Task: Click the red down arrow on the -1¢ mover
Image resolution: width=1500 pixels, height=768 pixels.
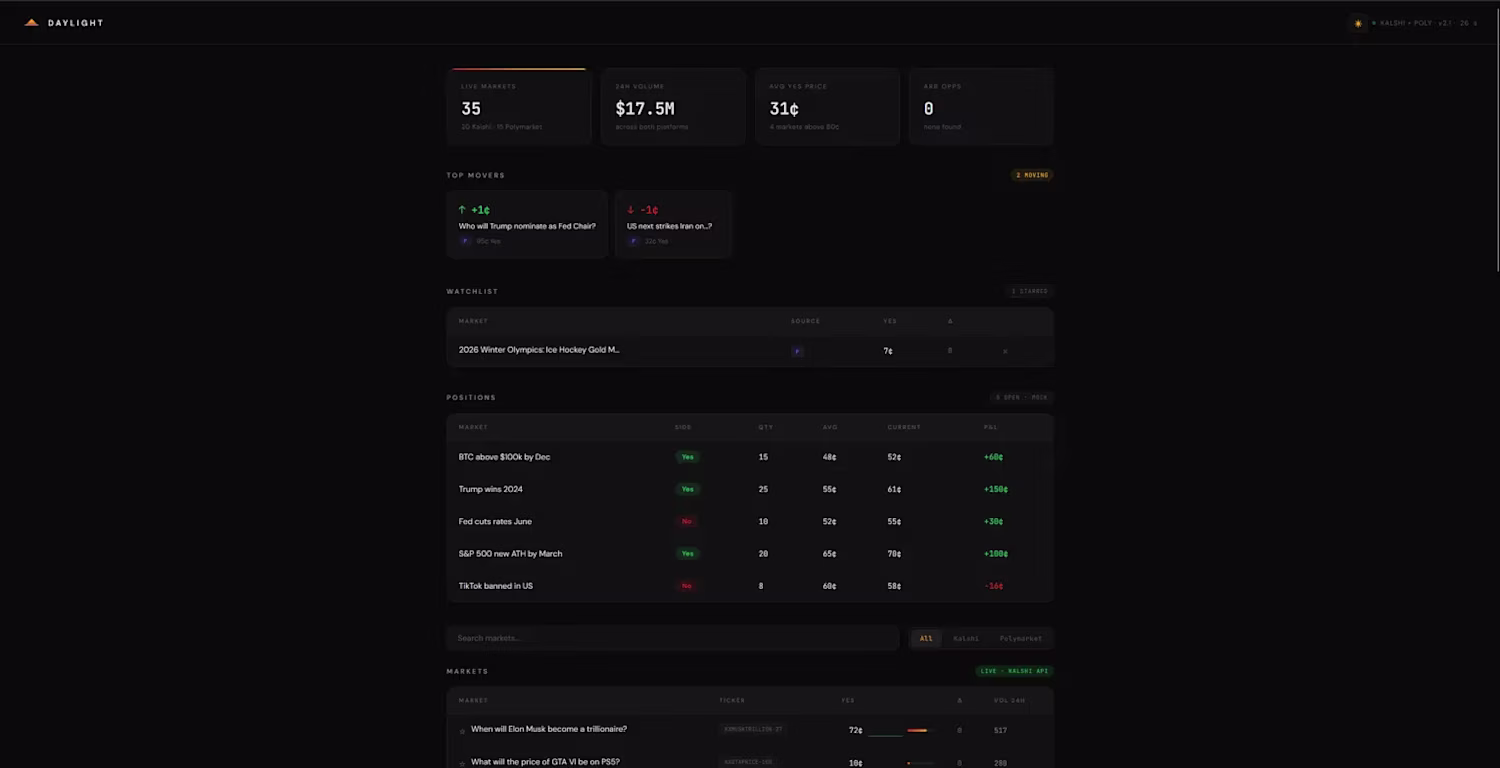Action: [631, 210]
